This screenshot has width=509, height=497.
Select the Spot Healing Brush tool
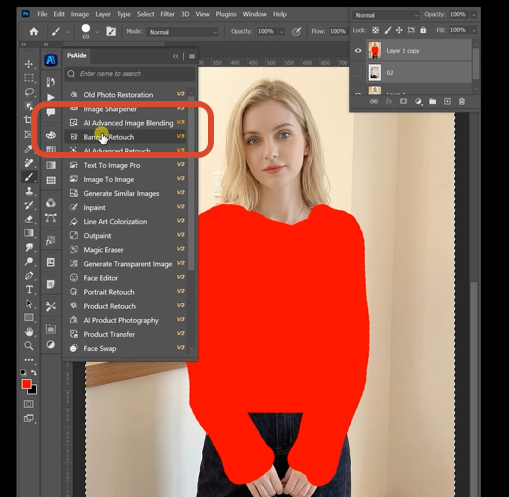coord(29,163)
